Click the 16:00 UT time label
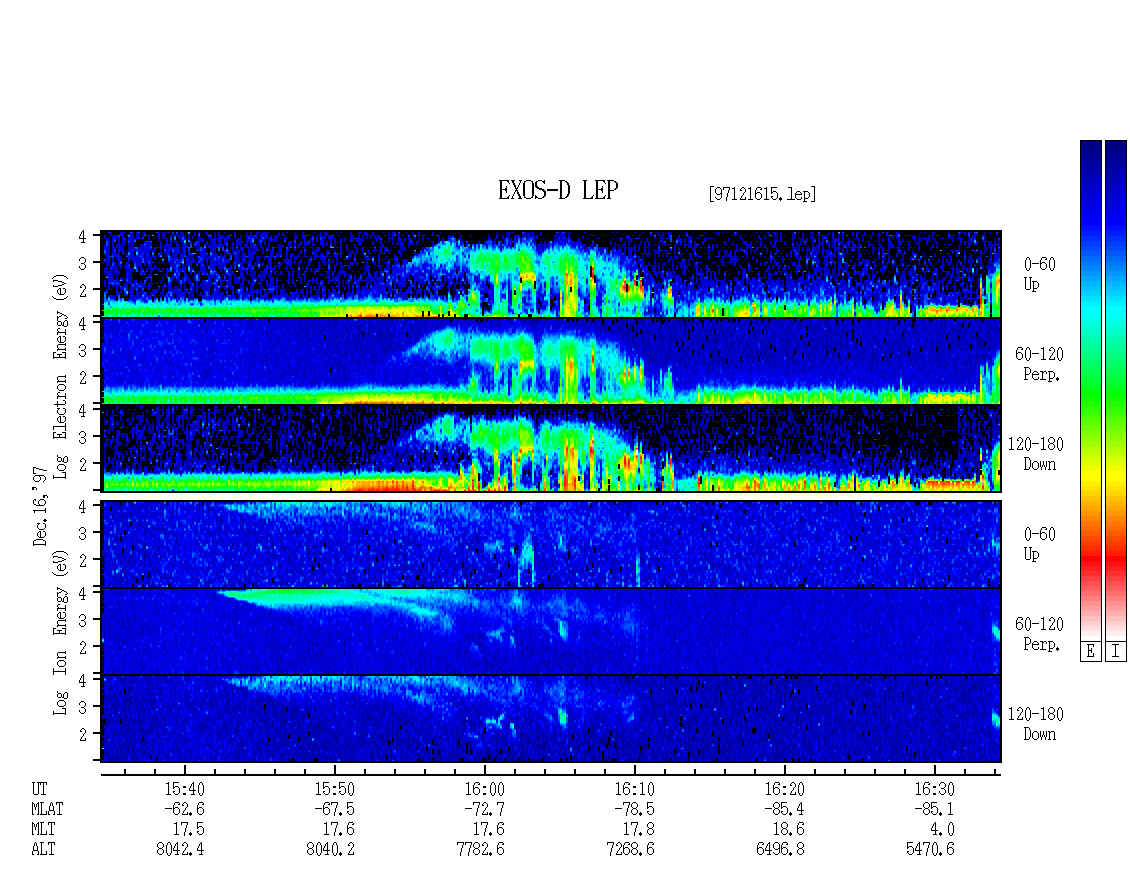This screenshot has width=1130, height=875. (484, 789)
